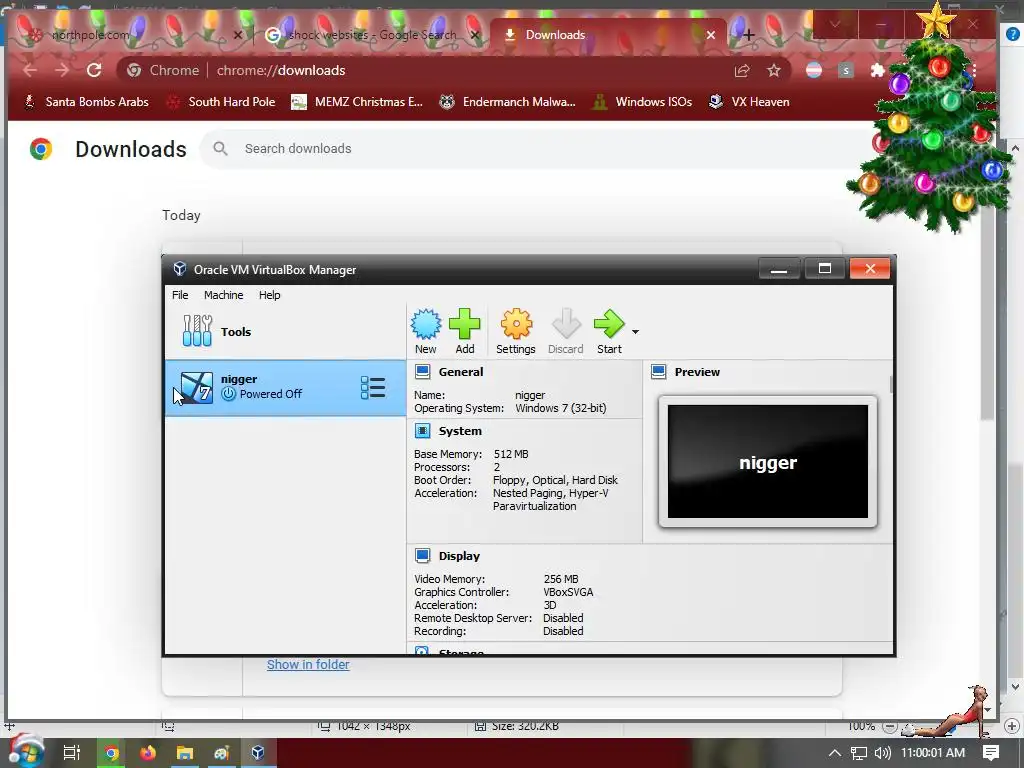Open the Windows ISOs bookmark

(643, 102)
